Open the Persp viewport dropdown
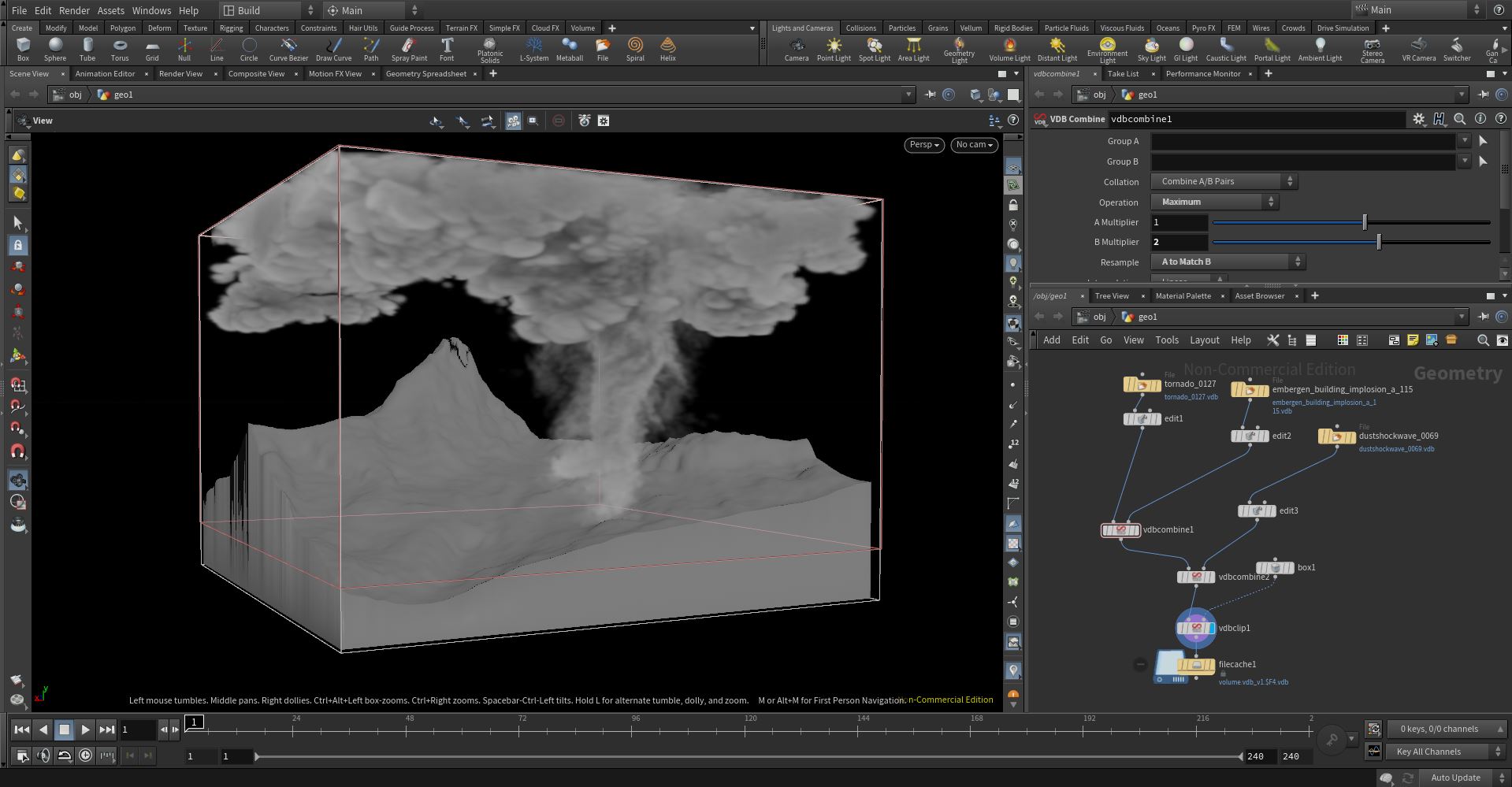Image resolution: width=1512 pixels, height=787 pixels. (x=924, y=145)
